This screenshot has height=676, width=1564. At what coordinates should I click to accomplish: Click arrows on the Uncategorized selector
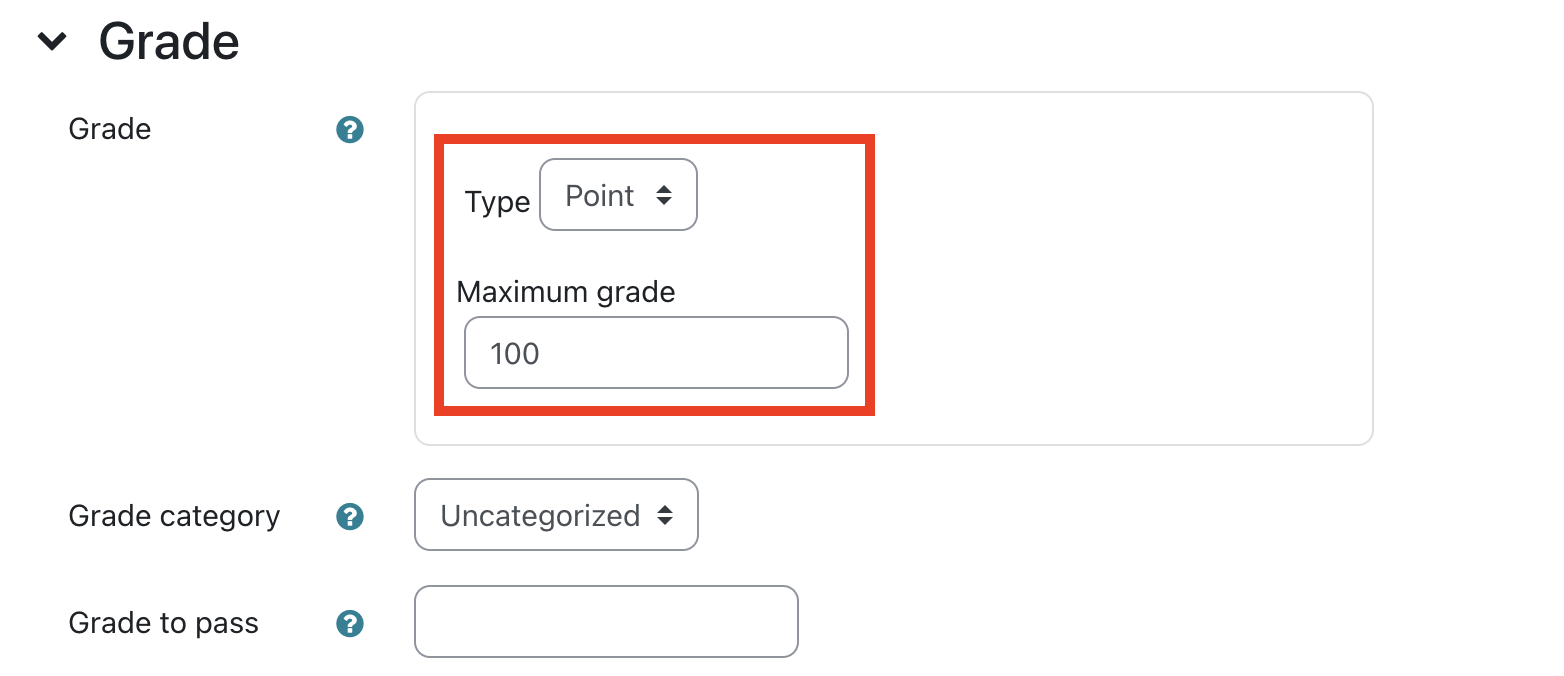coord(665,516)
